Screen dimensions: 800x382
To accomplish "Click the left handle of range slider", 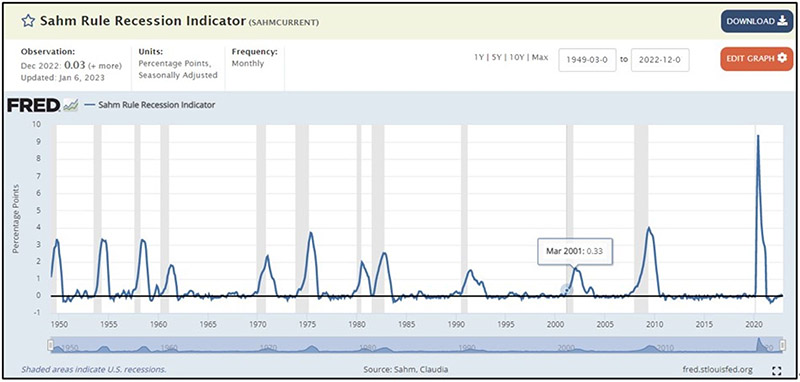I will point(50,345).
